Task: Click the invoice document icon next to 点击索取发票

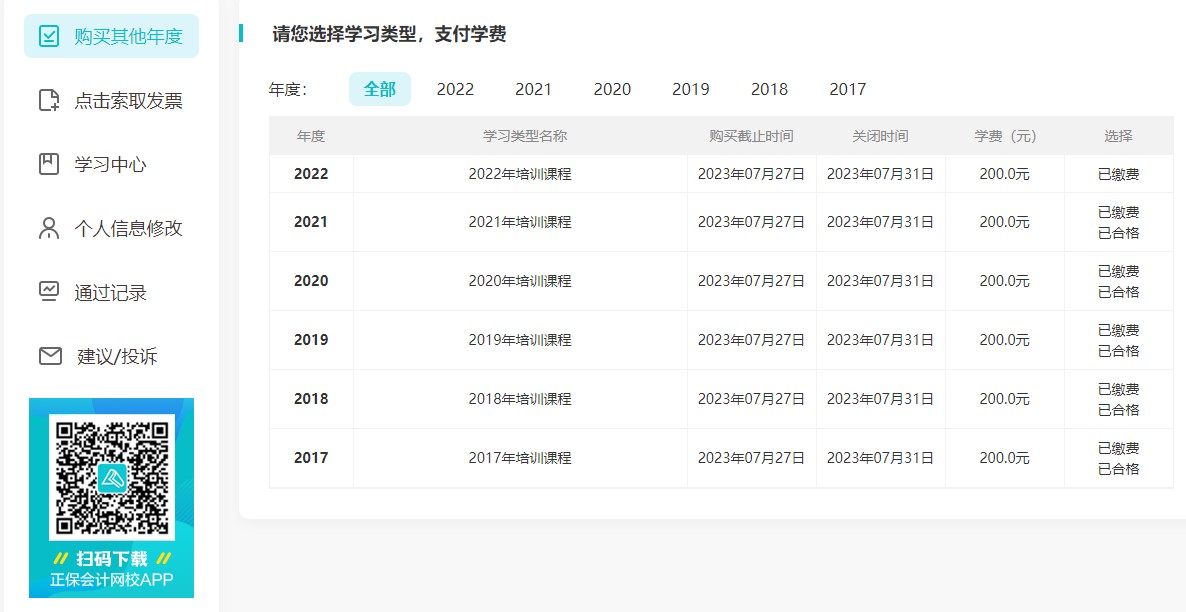Action: pos(46,98)
